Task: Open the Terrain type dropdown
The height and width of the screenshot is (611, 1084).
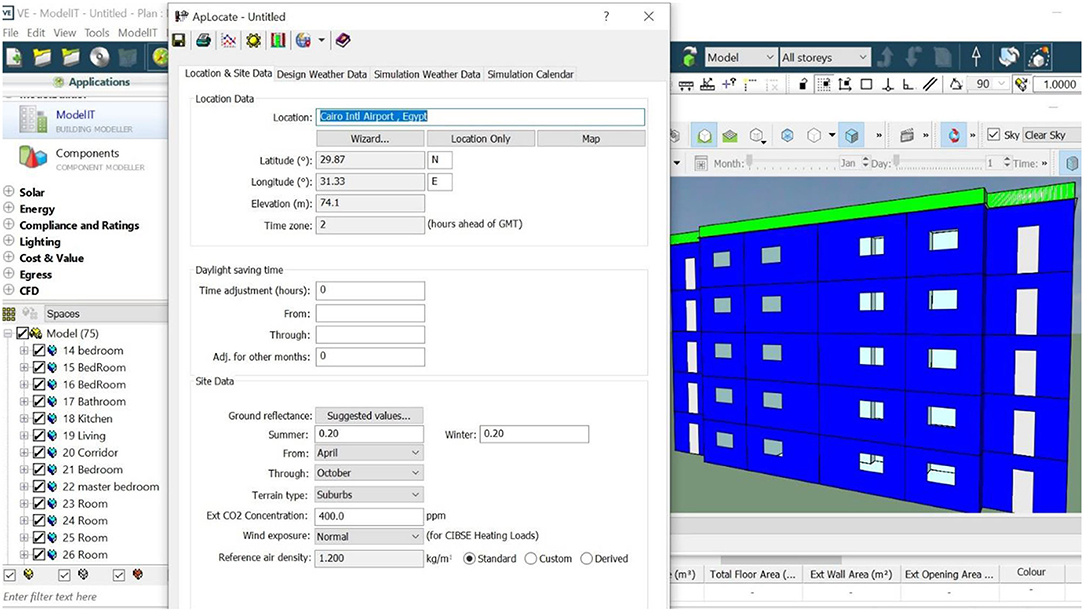Action: (369, 495)
